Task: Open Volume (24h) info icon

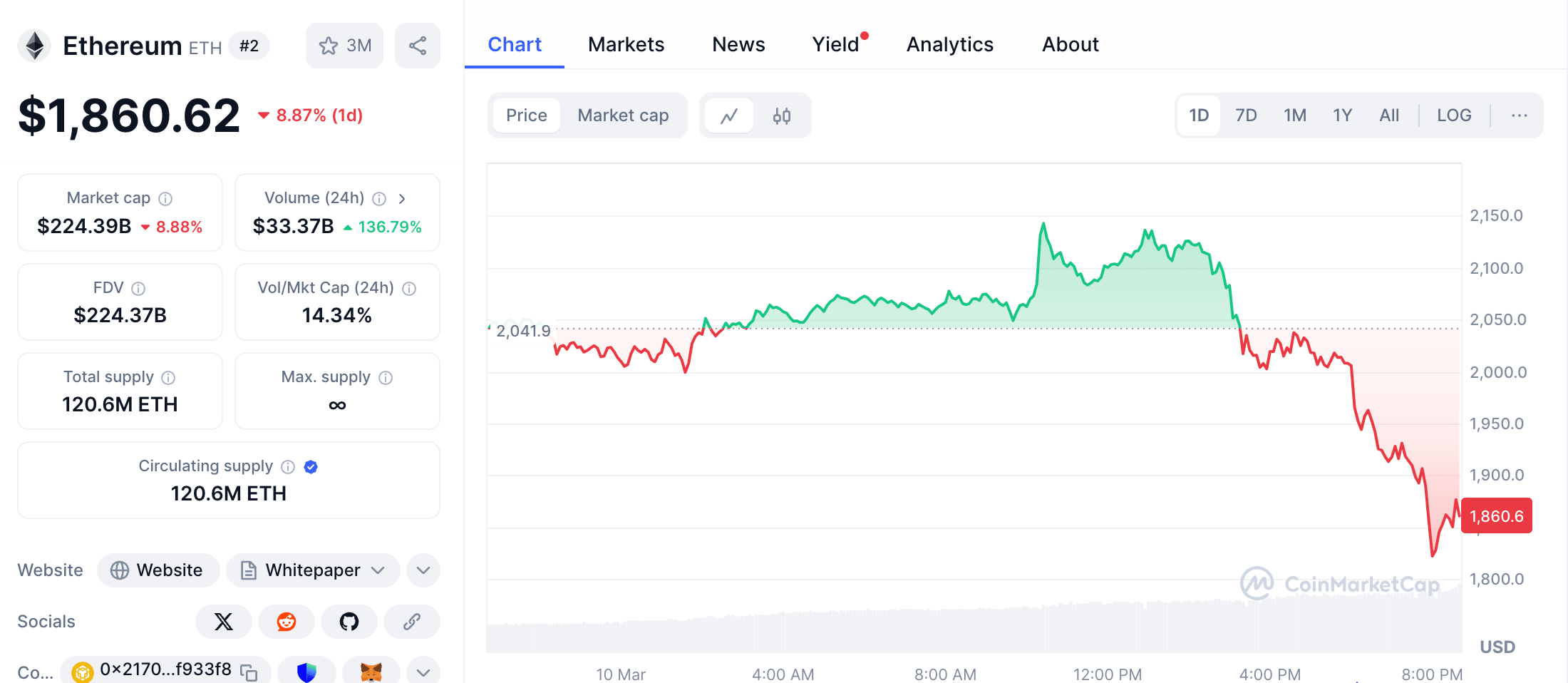Action: (379, 199)
